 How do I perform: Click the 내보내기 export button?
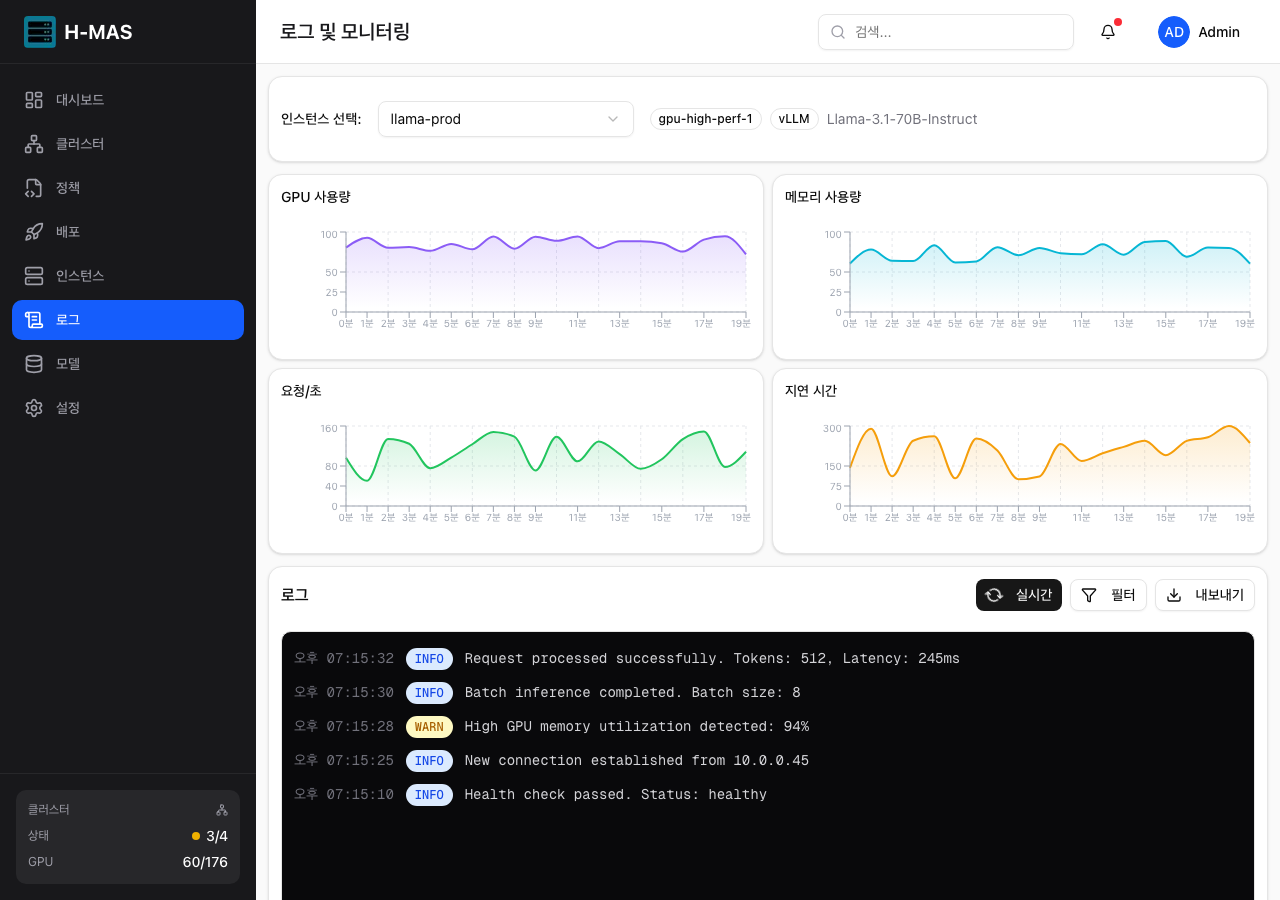(x=1204, y=594)
